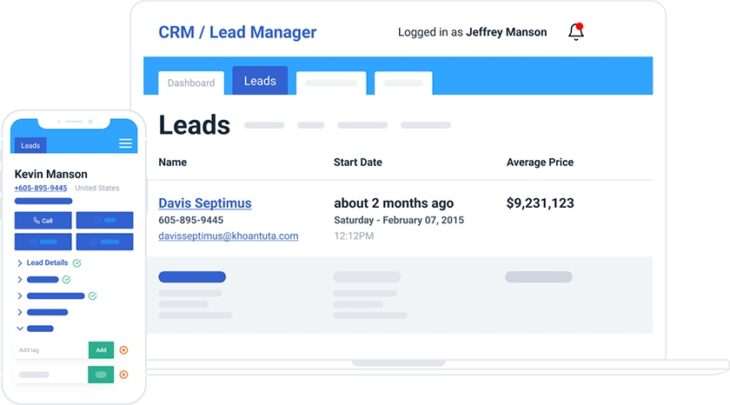
Task: Click the orange X icon on the bottom row
Action: [x=124, y=374]
